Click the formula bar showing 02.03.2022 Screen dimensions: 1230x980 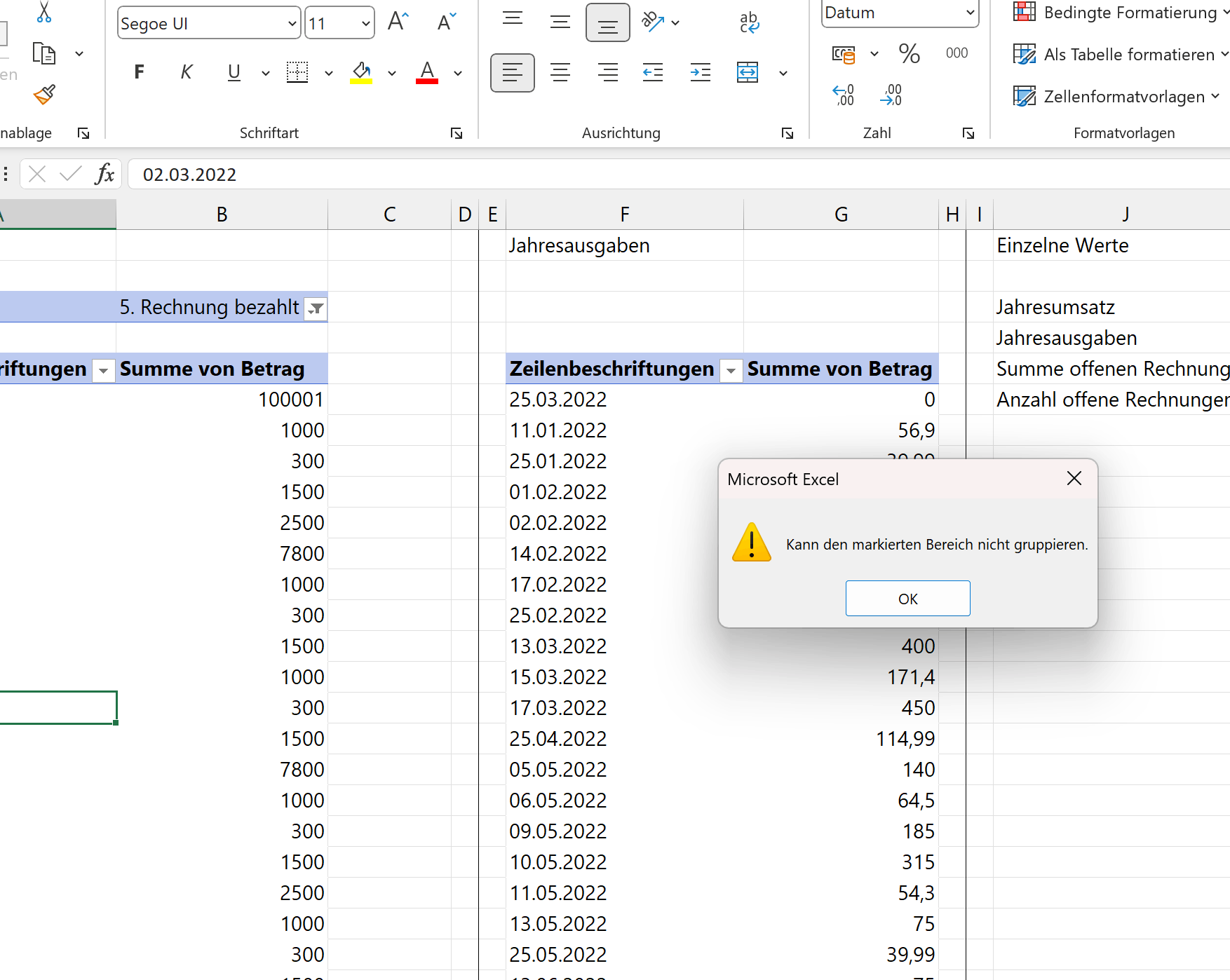coord(679,175)
